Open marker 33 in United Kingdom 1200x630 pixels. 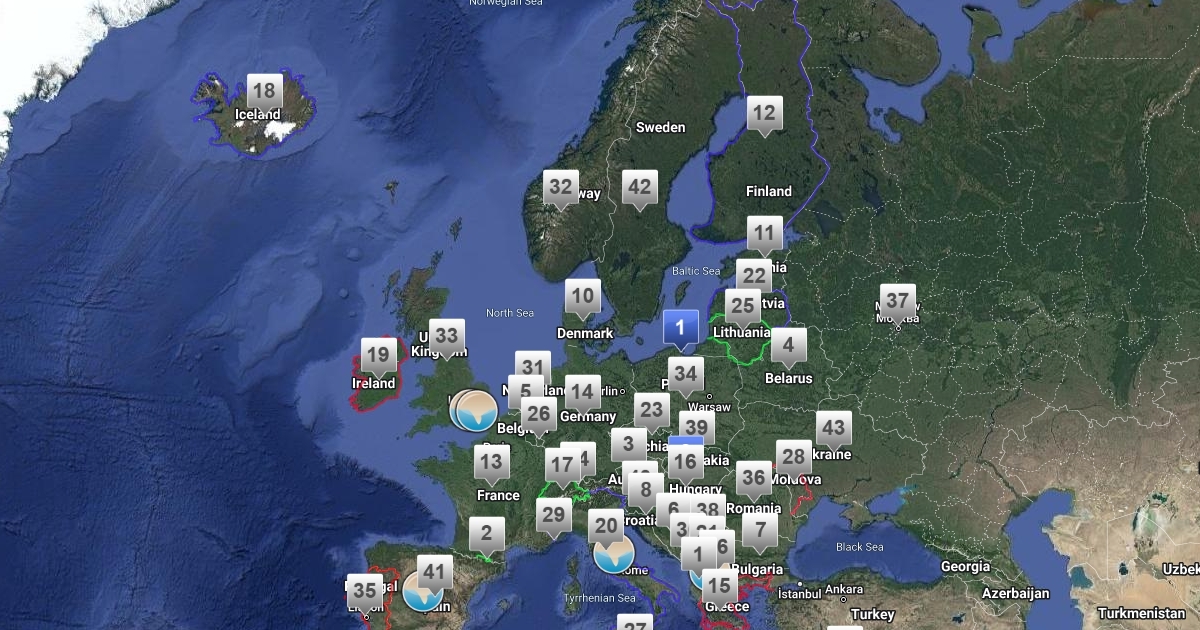point(446,336)
